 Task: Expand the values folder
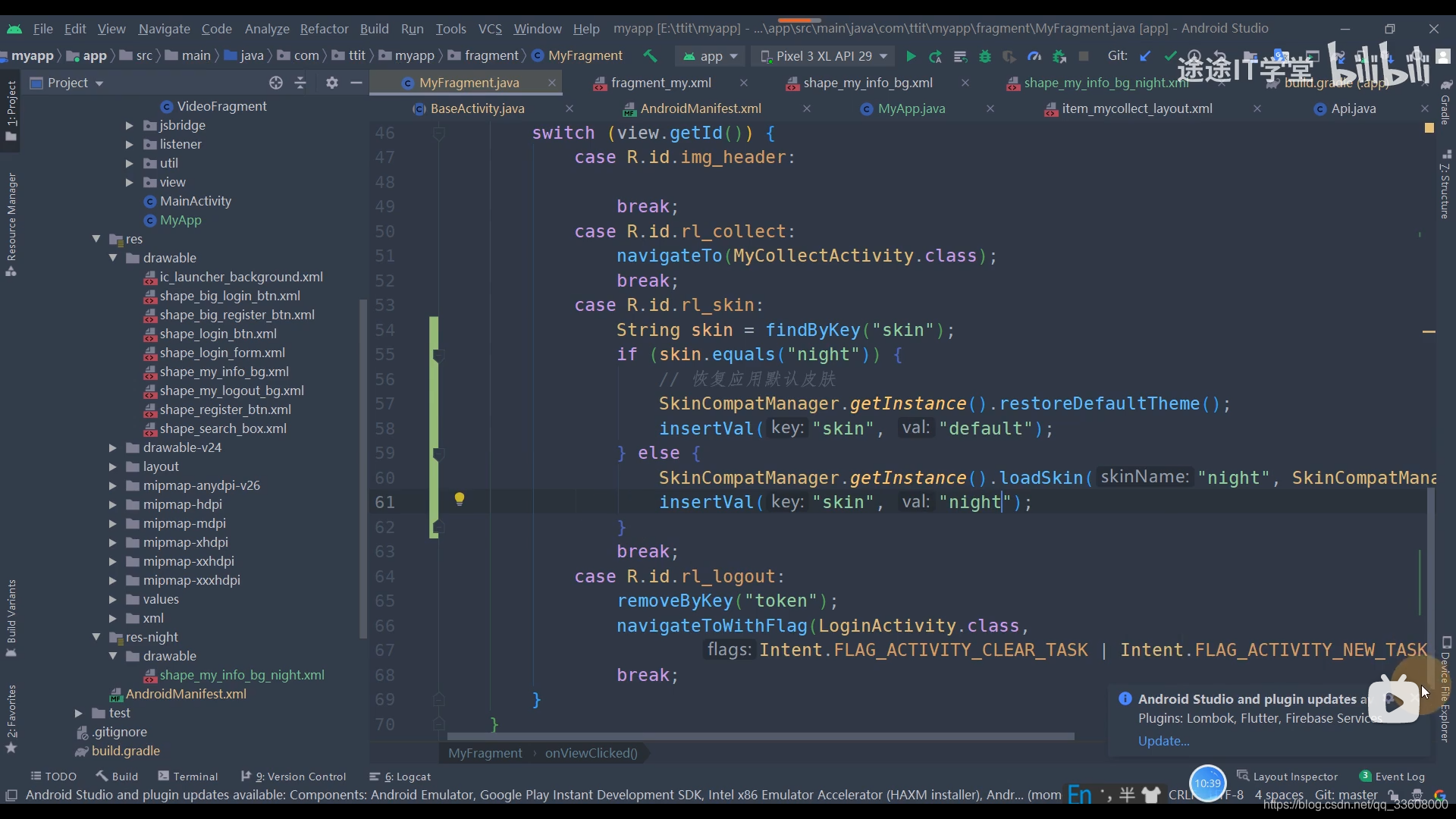pos(112,599)
